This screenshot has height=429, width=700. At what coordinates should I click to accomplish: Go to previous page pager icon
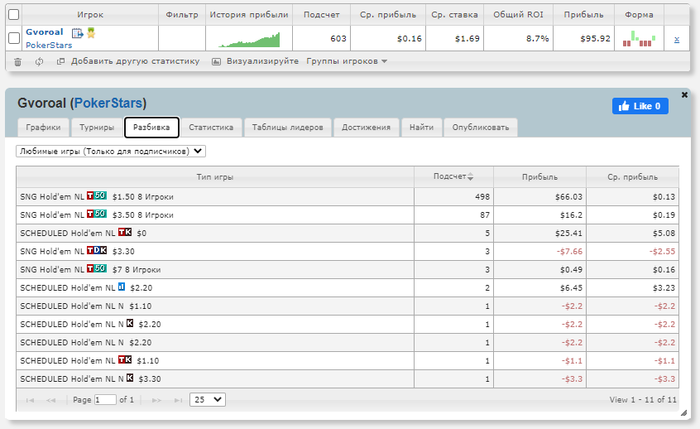pyautogui.click(x=51, y=400)
